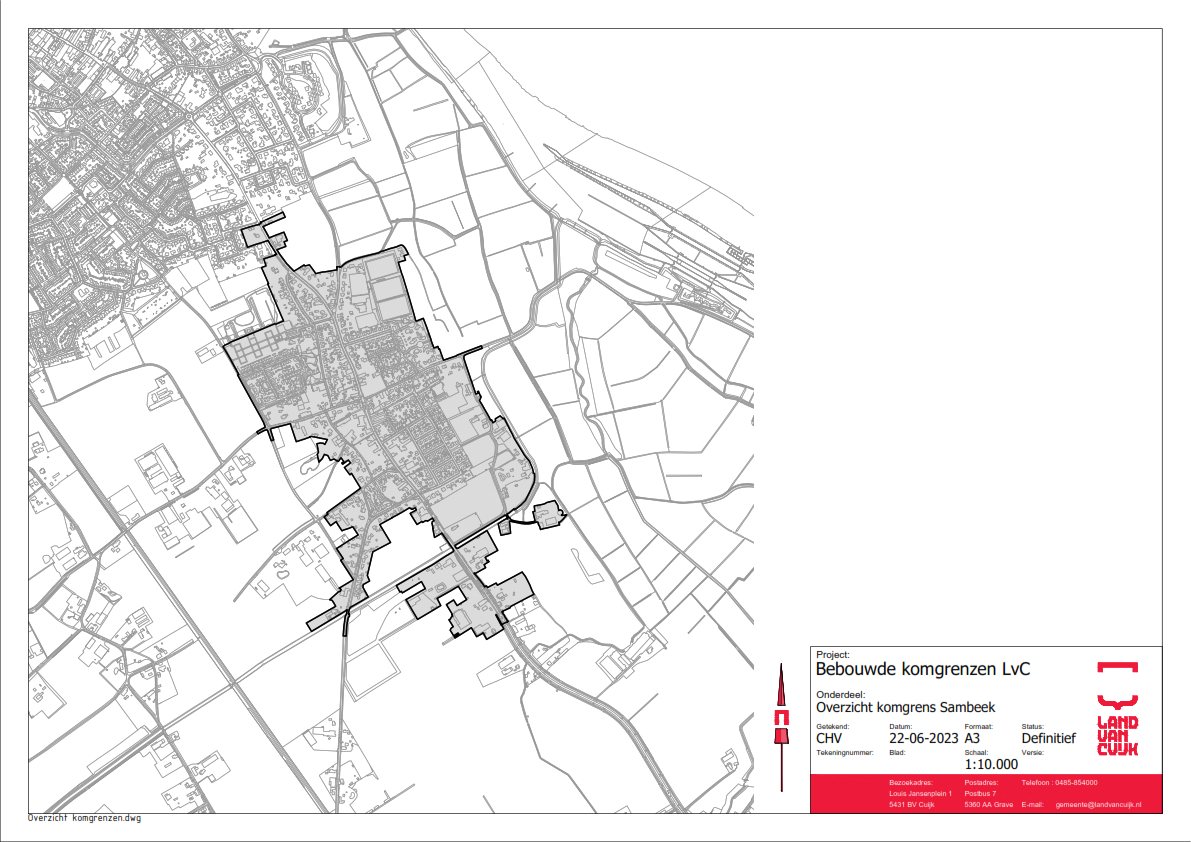Click the status text 'Definitief'
1191x842 pixels.
(x=1048, y=739)
